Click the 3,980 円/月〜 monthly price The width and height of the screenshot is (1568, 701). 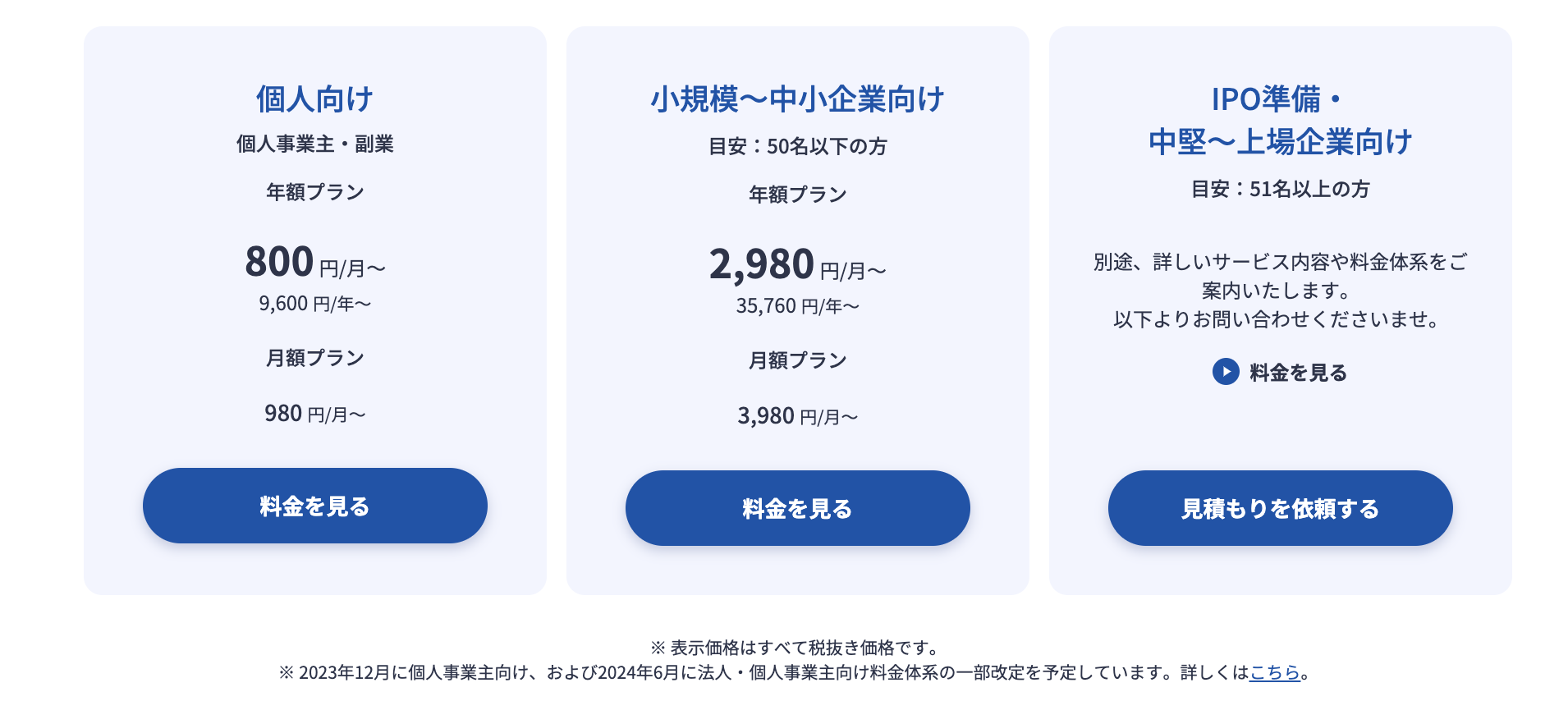click(x=798, y=416)
